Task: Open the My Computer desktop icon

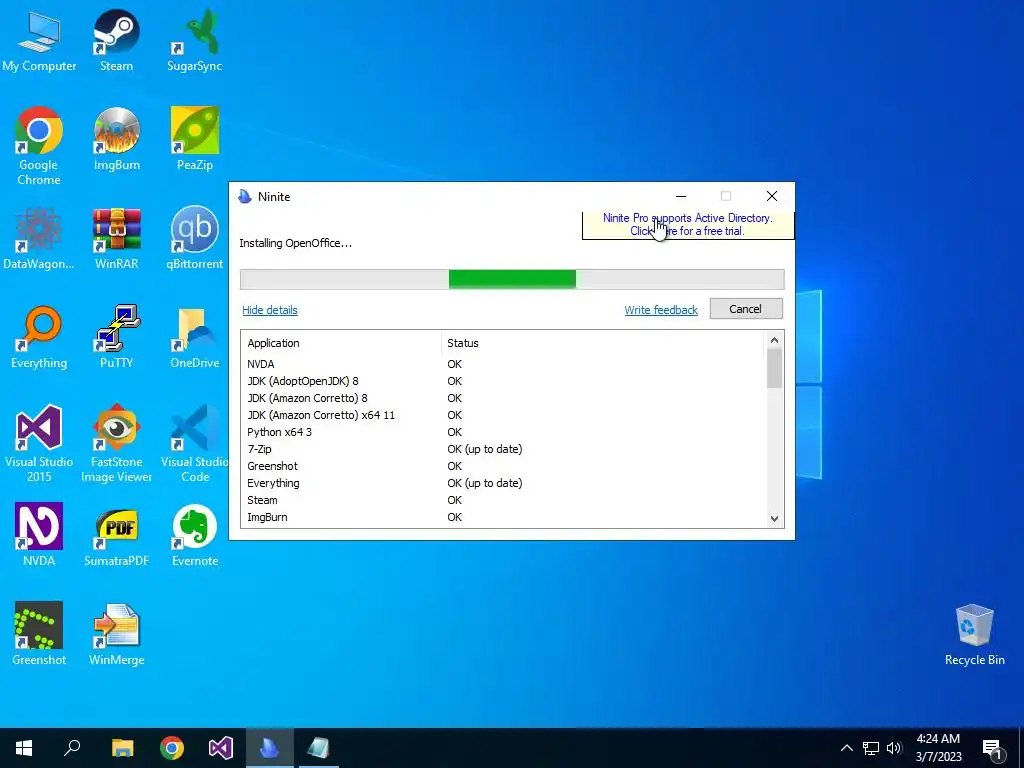Action: pos(39,40)
